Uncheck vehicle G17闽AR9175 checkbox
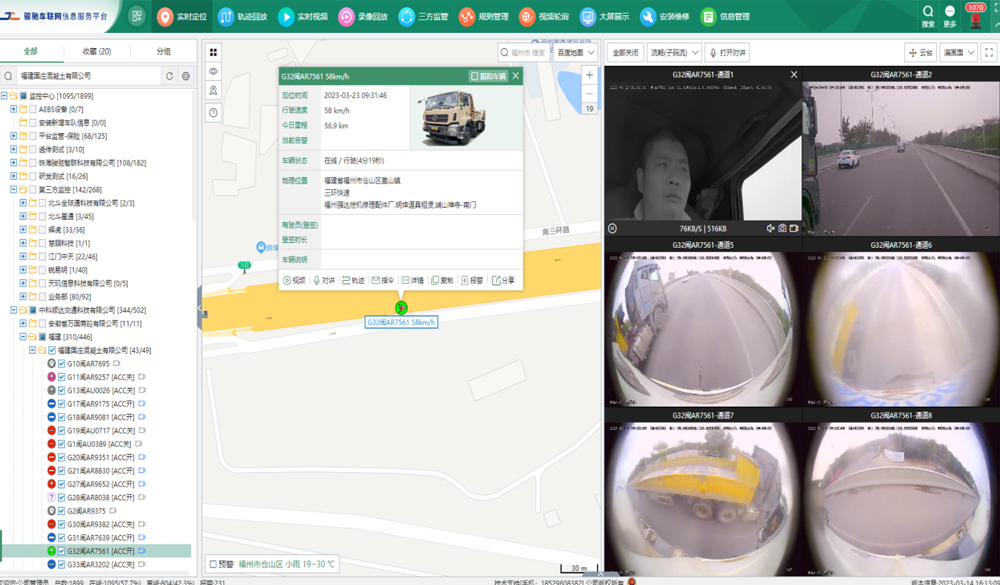The image size is (1000, 585). (62, 404)
